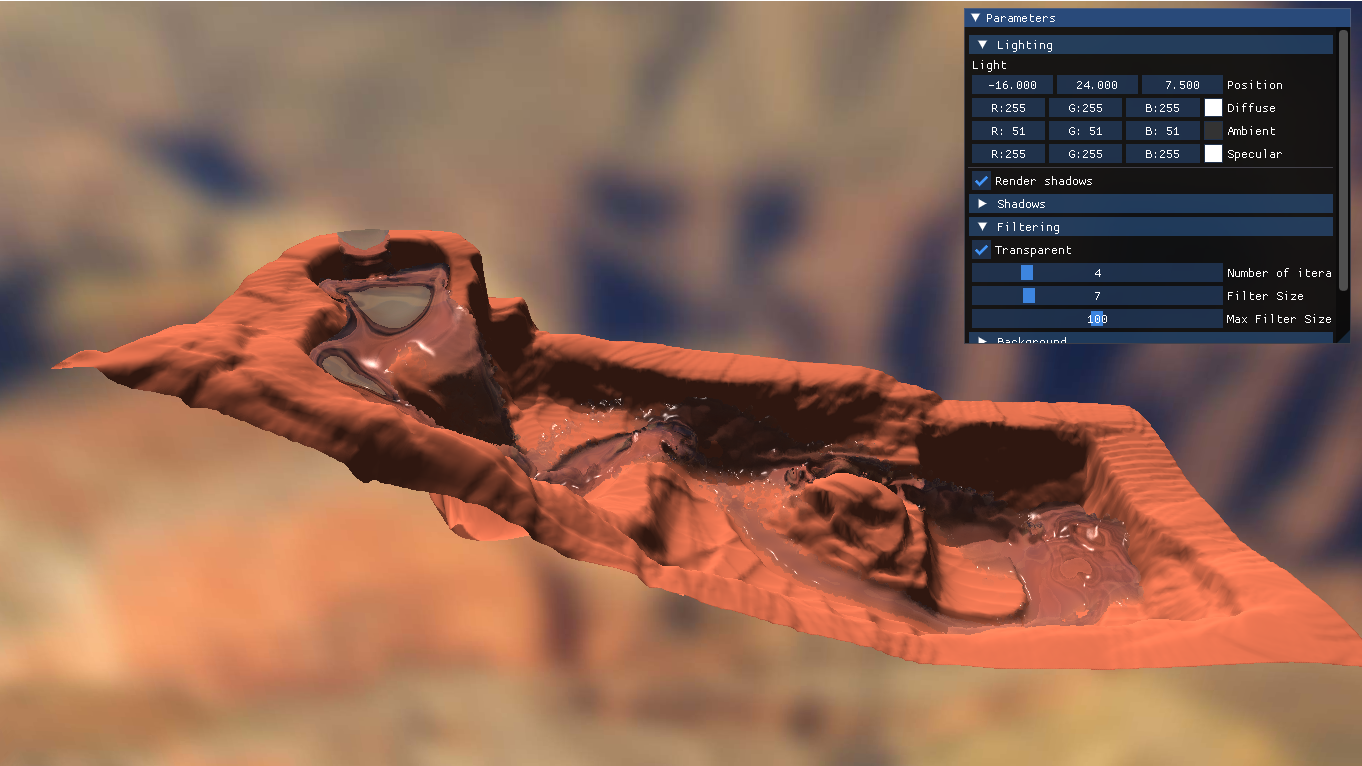The height and width of the screenshot is (766, 1362).
Task: Select the Ambient G: 51 field
Action: coord(1085,131)
